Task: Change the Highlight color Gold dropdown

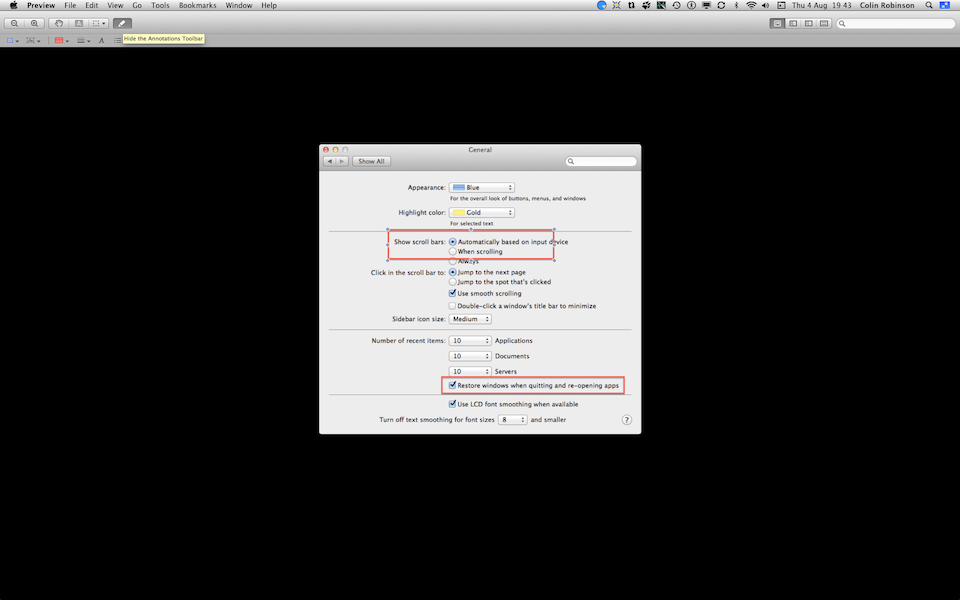Action: click(x=482, y=212)
